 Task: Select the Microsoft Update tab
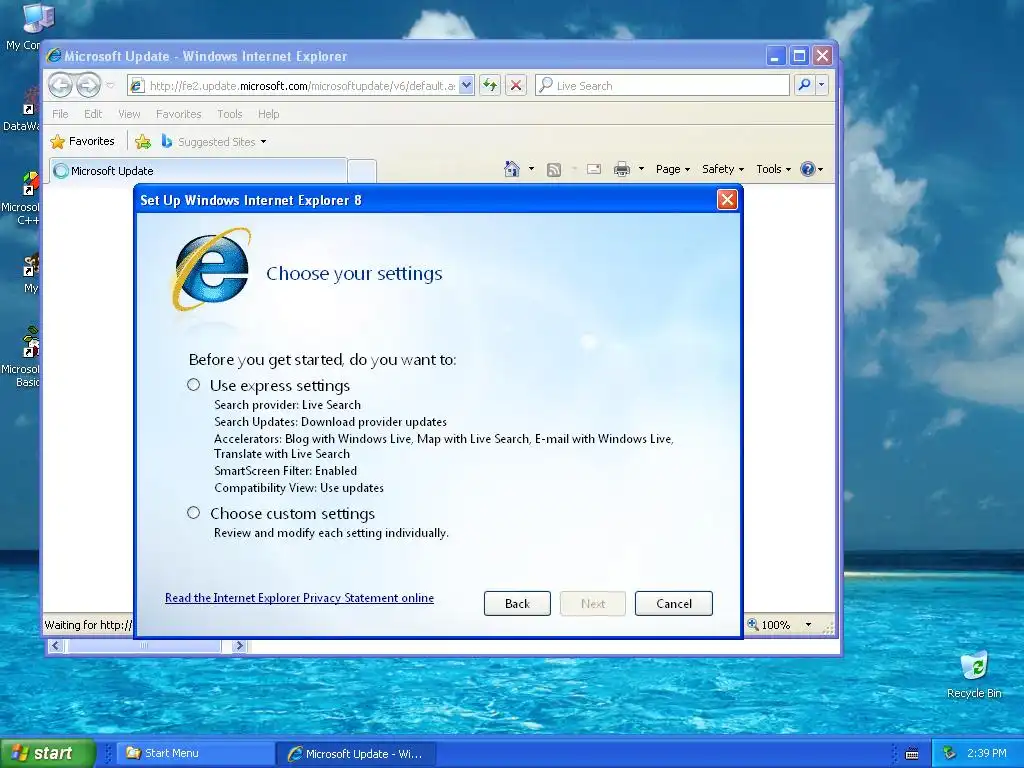coord(198,171)
